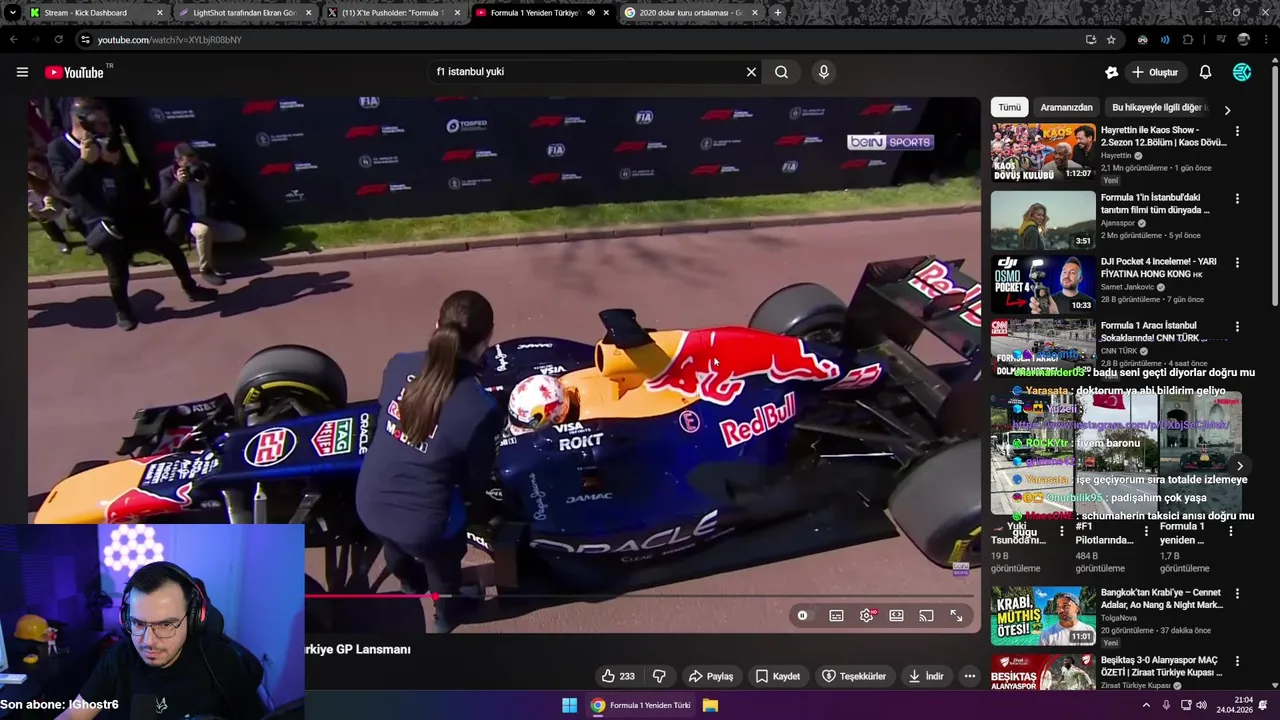Open Hayrettin ile Kaos Show thumbnail
The height and width of the screenshot is (720, 1280).
tap(1043, 152)
